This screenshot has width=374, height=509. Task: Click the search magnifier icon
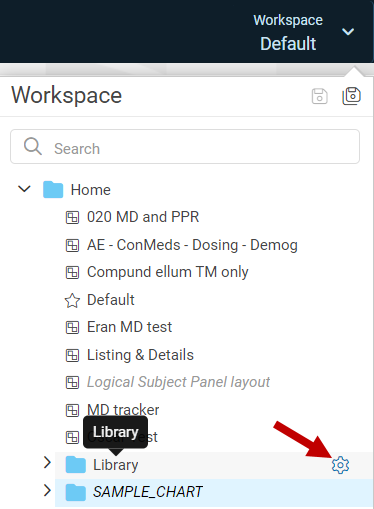(33, 146)
